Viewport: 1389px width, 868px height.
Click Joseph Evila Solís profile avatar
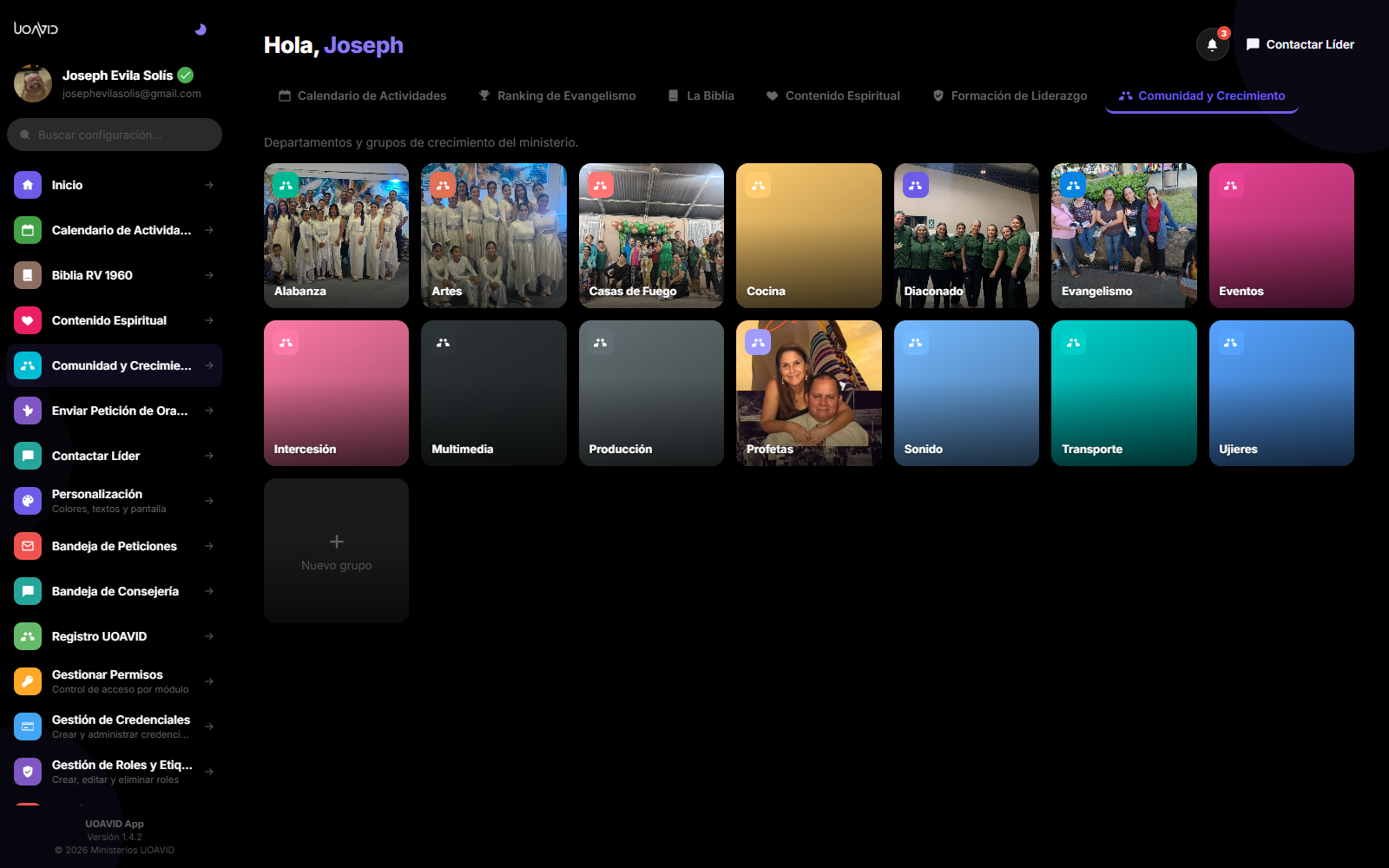(x=33, y=83)
